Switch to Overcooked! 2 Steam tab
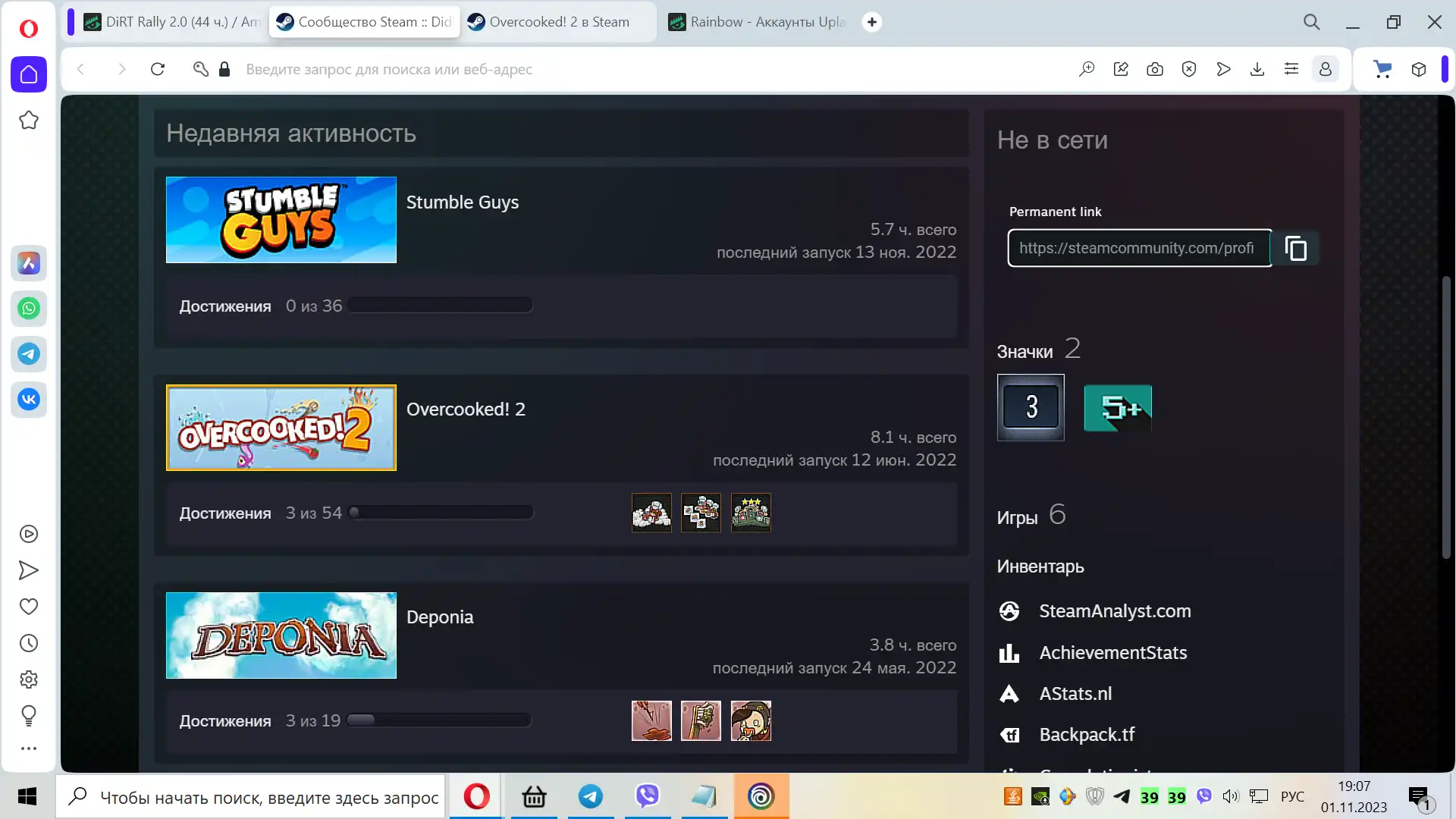The height and width of the screenshot is (819, 1456). (558, 22)
